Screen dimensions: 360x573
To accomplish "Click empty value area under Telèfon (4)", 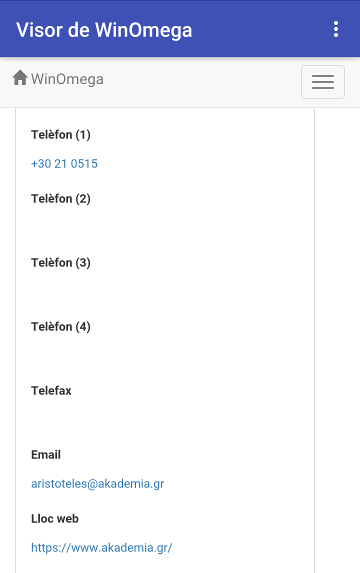I will point(165,355).
